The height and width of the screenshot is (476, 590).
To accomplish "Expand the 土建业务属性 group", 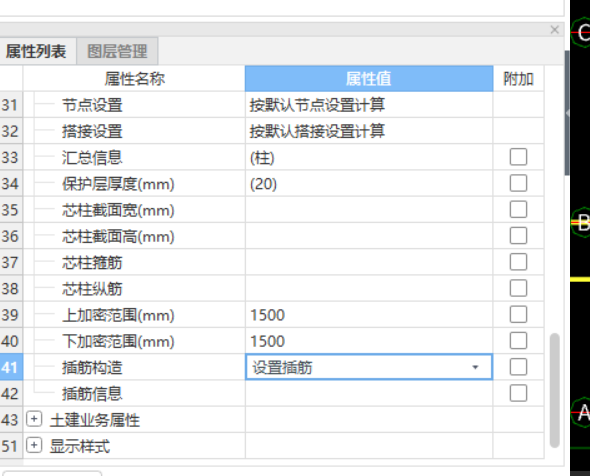I will [34, 419].
